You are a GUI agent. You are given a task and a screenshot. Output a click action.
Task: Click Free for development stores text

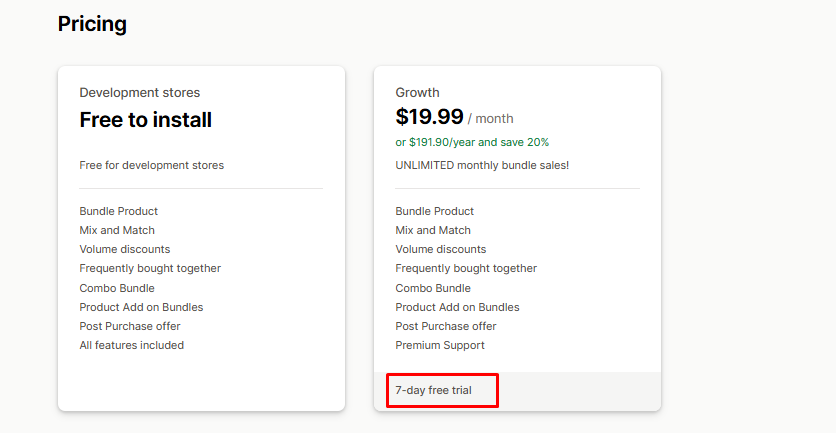pyautogui.click(x=151, y=165)
